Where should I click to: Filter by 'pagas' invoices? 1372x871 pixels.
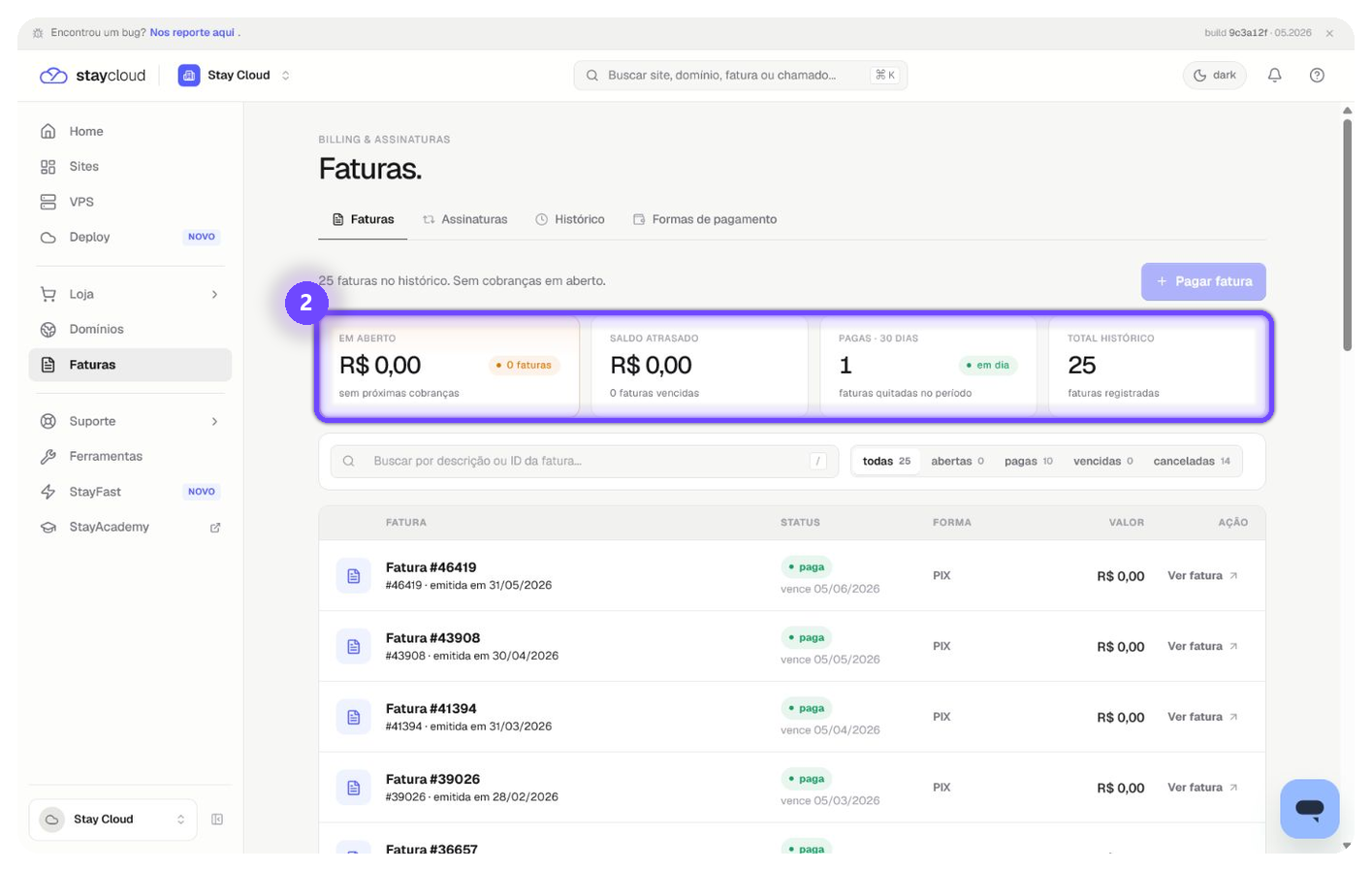1028,461
